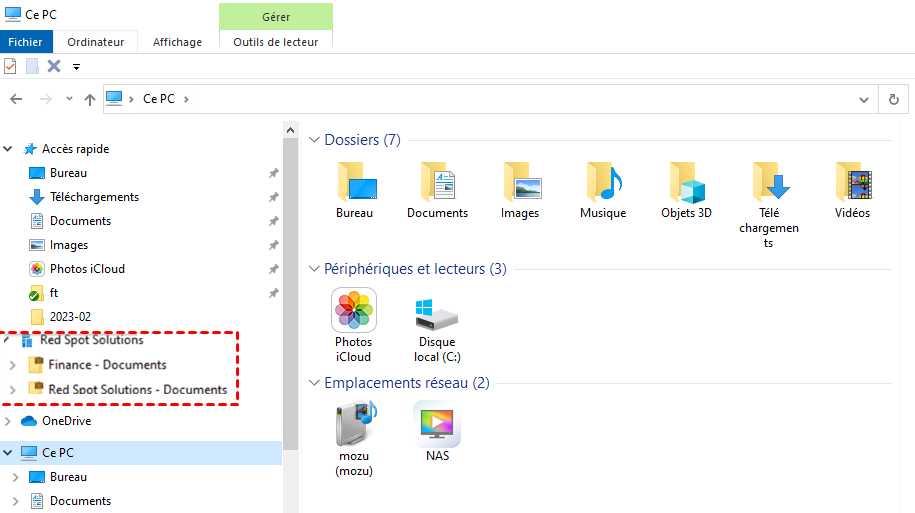Refresh the current location

(893, 99)
